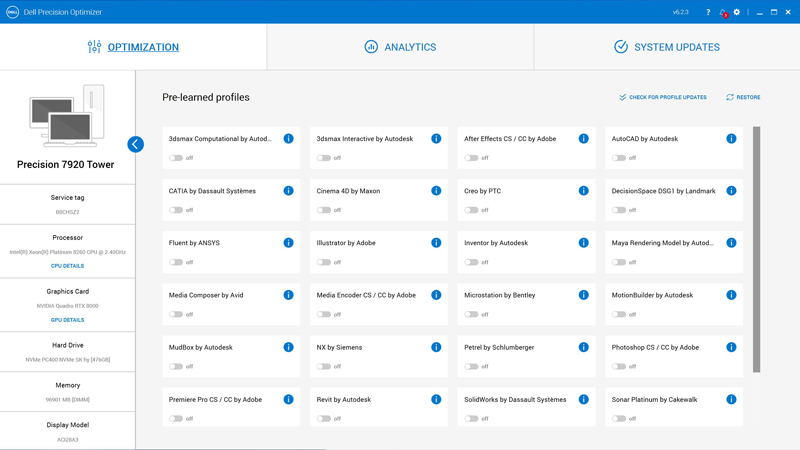Click info icon for Fluent by ANSYS
This screenshot has height=450, width=800.
coord(288,243)
